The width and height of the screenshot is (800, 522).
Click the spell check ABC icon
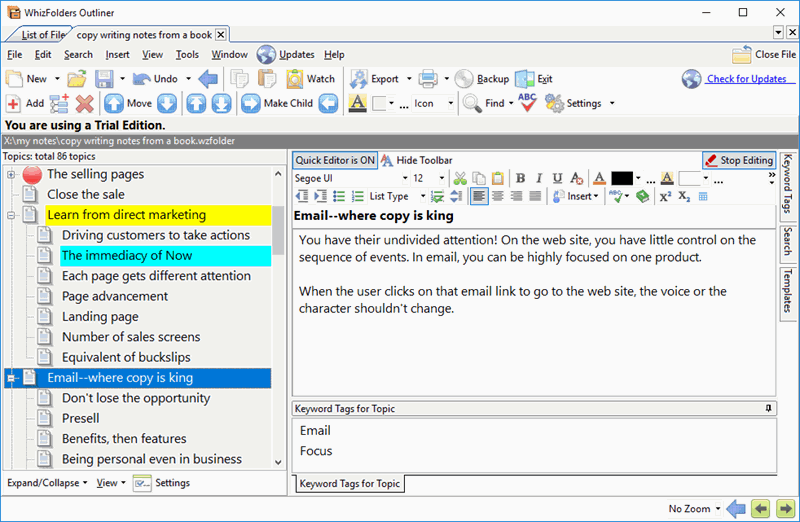pyautogui.click(x=527, y=103)
